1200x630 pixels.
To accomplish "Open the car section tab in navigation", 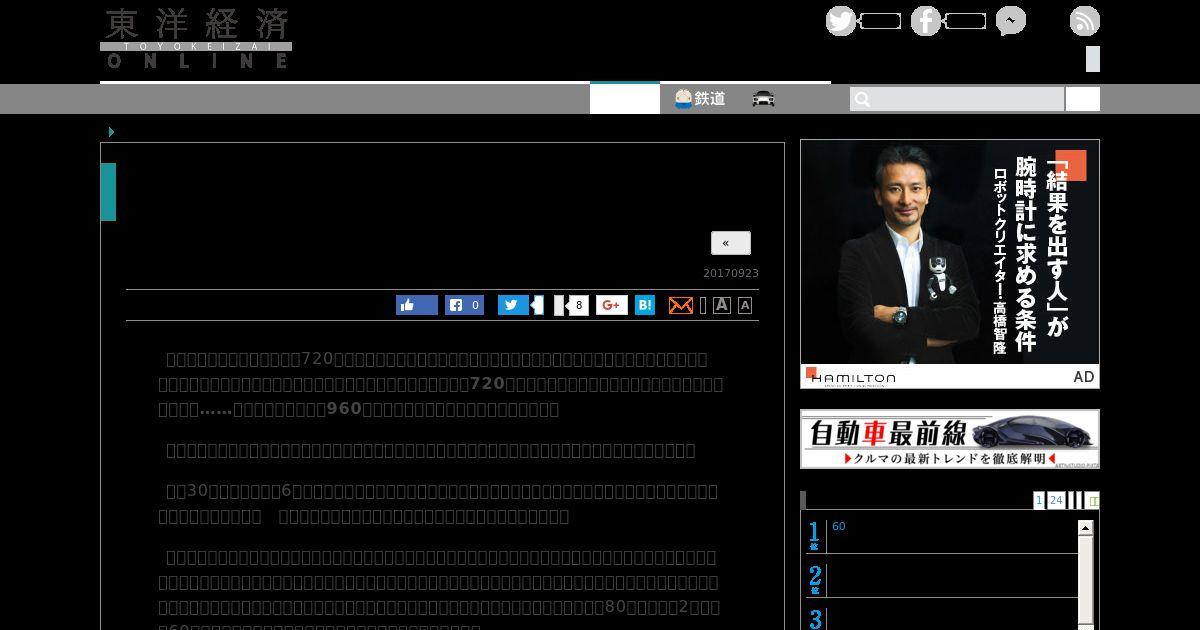I will (x=763, y=98).
